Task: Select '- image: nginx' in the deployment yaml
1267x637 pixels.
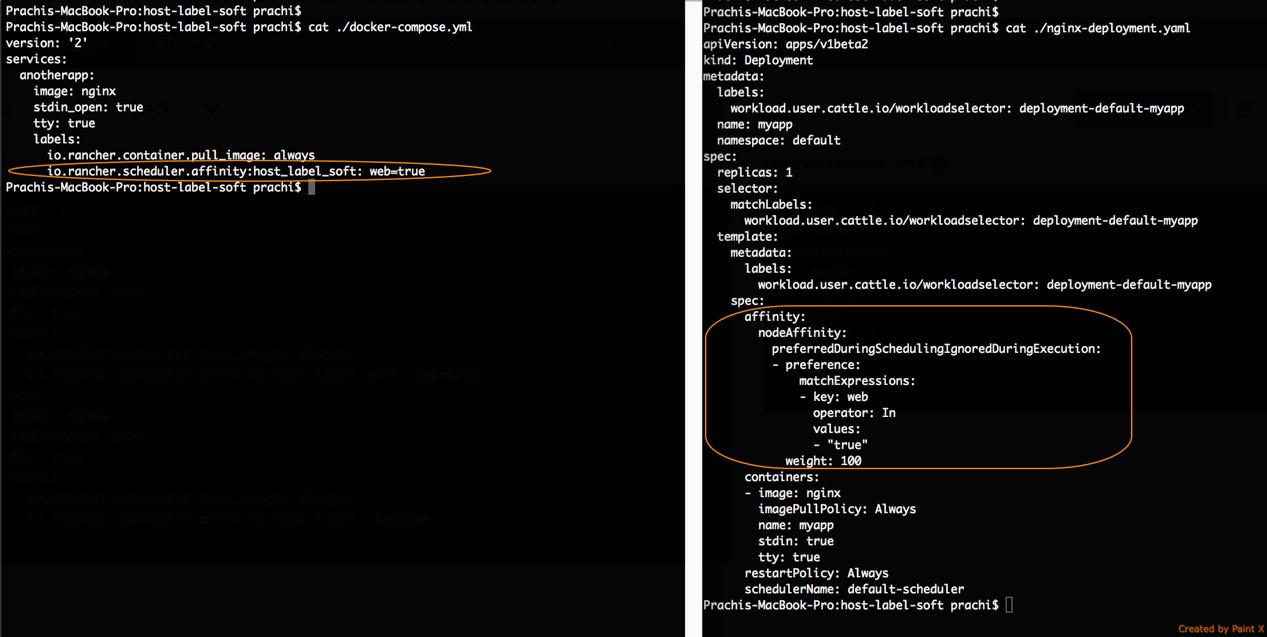Action: coord(793,492)
